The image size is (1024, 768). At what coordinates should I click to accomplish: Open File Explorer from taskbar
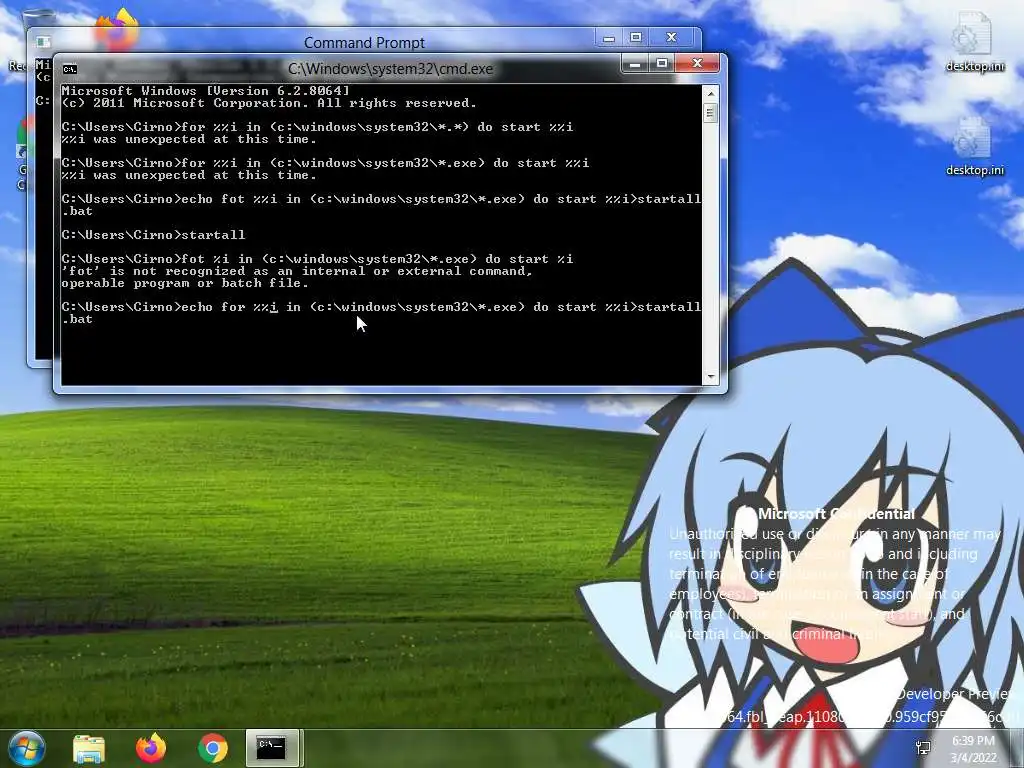click(x=89, y=748)
